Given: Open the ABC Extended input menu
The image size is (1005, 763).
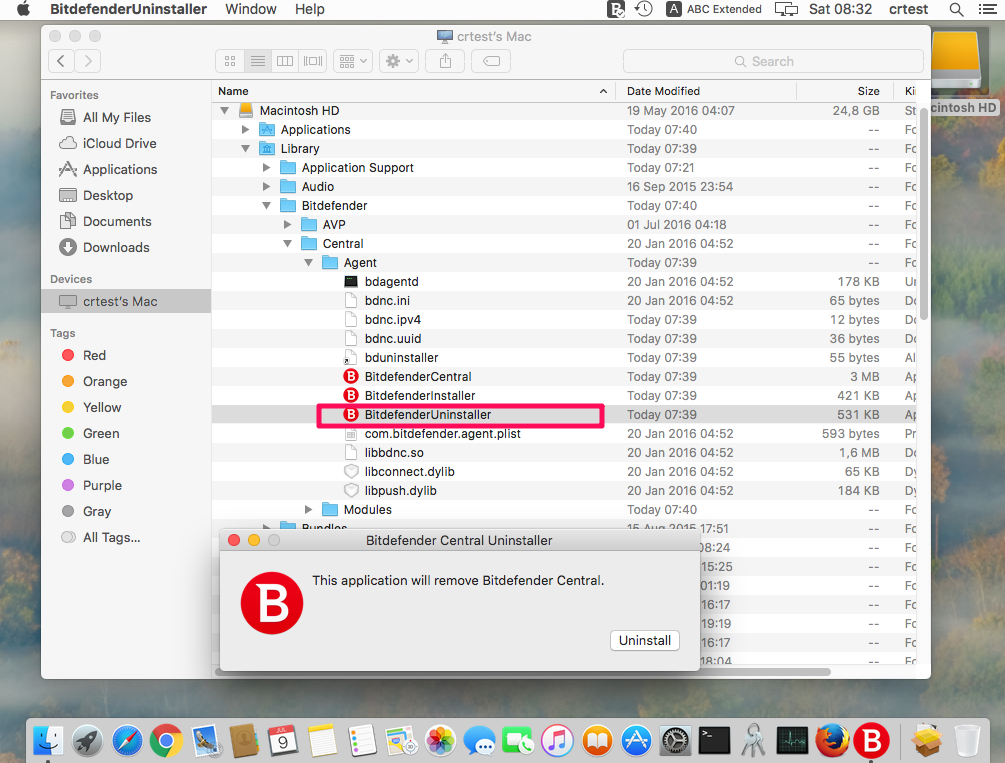Looking at the screenshot, I should [714, 10].
